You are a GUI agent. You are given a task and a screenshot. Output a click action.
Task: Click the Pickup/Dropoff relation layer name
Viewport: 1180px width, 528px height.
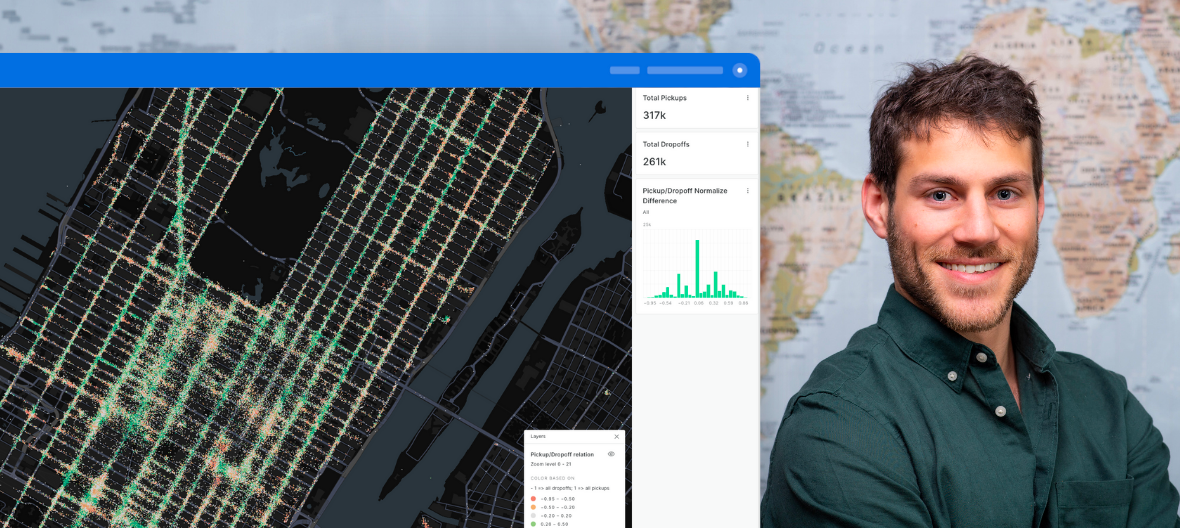(x=562, y=454)
